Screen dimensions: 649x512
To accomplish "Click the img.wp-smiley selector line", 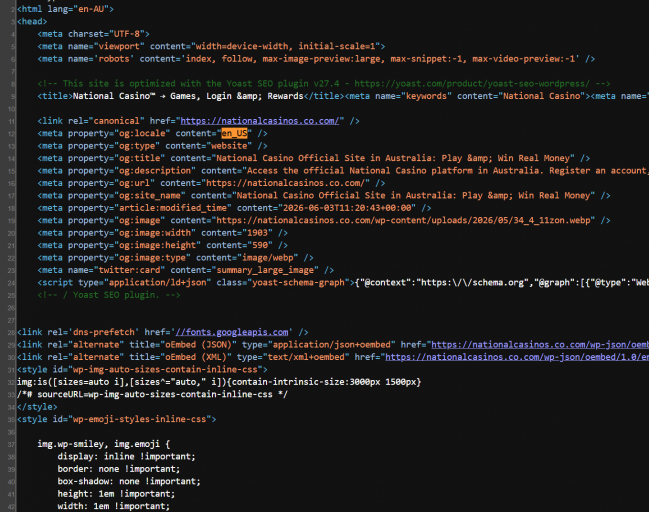I will tap(104, 444).
